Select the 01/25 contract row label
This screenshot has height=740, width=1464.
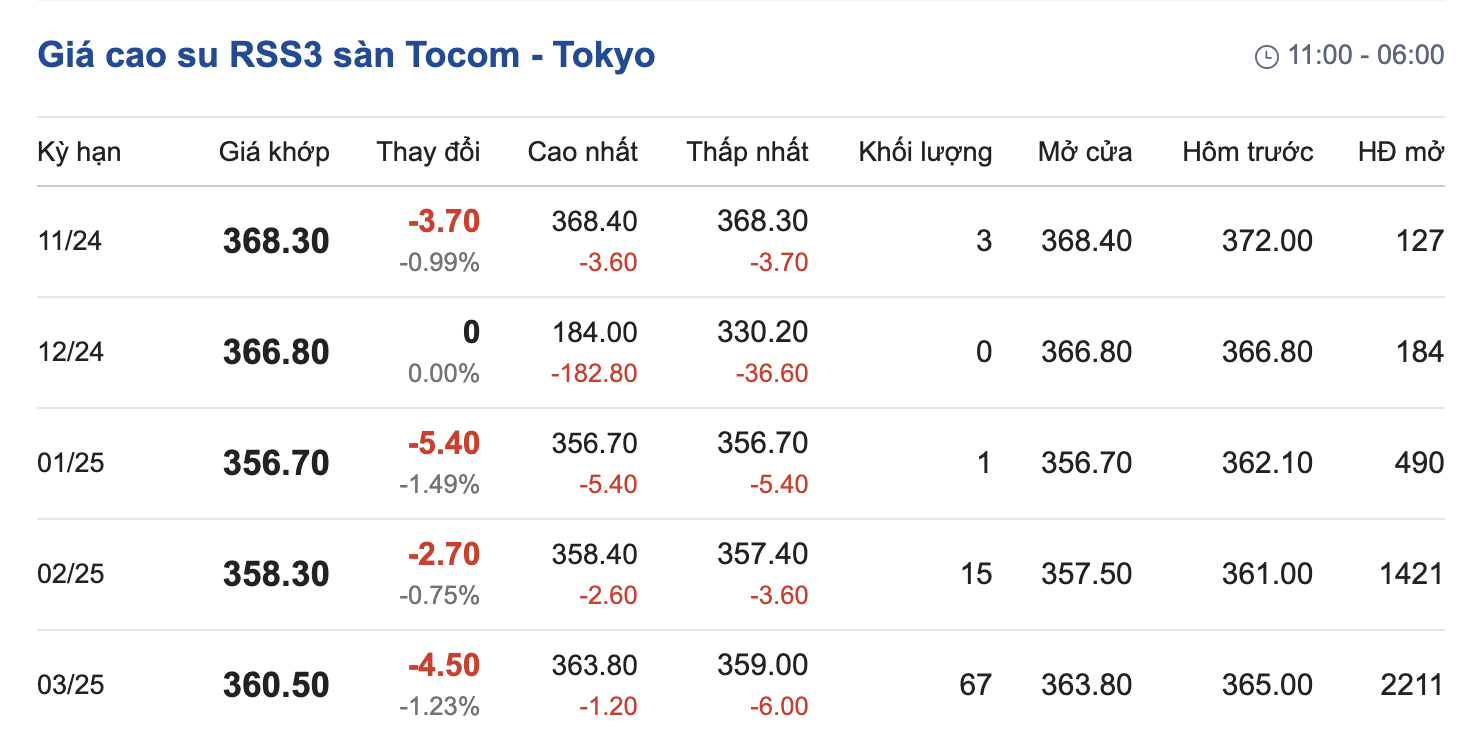(x=70, y=463)
